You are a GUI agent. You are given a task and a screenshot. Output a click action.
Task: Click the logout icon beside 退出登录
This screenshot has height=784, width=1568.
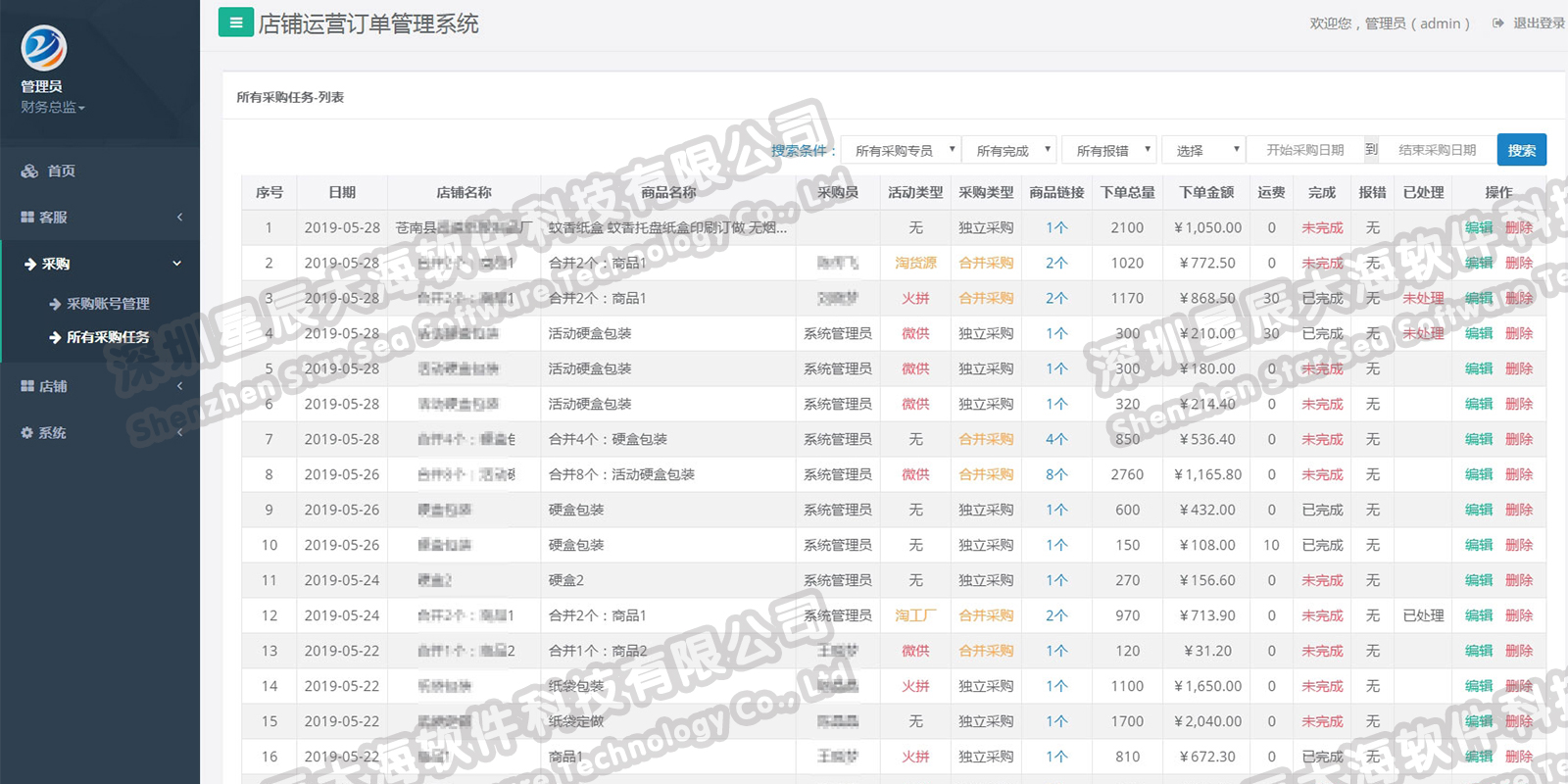(1498, 24)
